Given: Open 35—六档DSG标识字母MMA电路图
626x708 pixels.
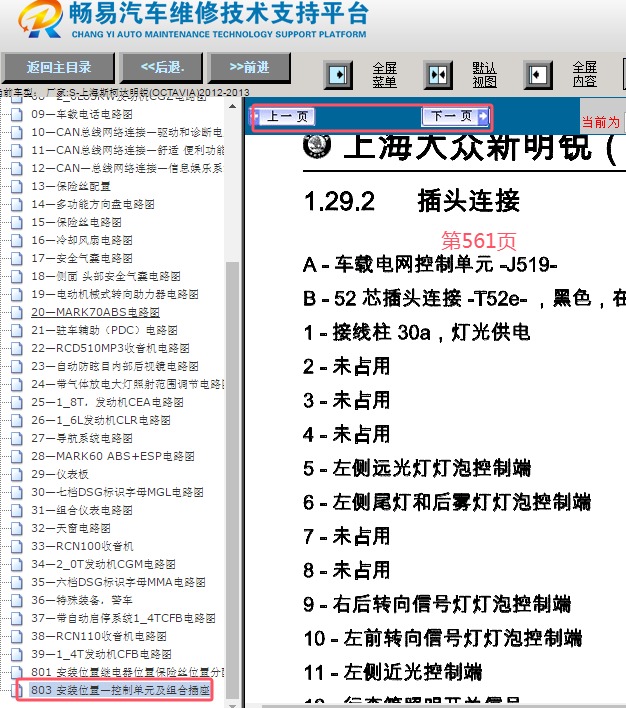Looking at the screenshot, I should point(118,582).
